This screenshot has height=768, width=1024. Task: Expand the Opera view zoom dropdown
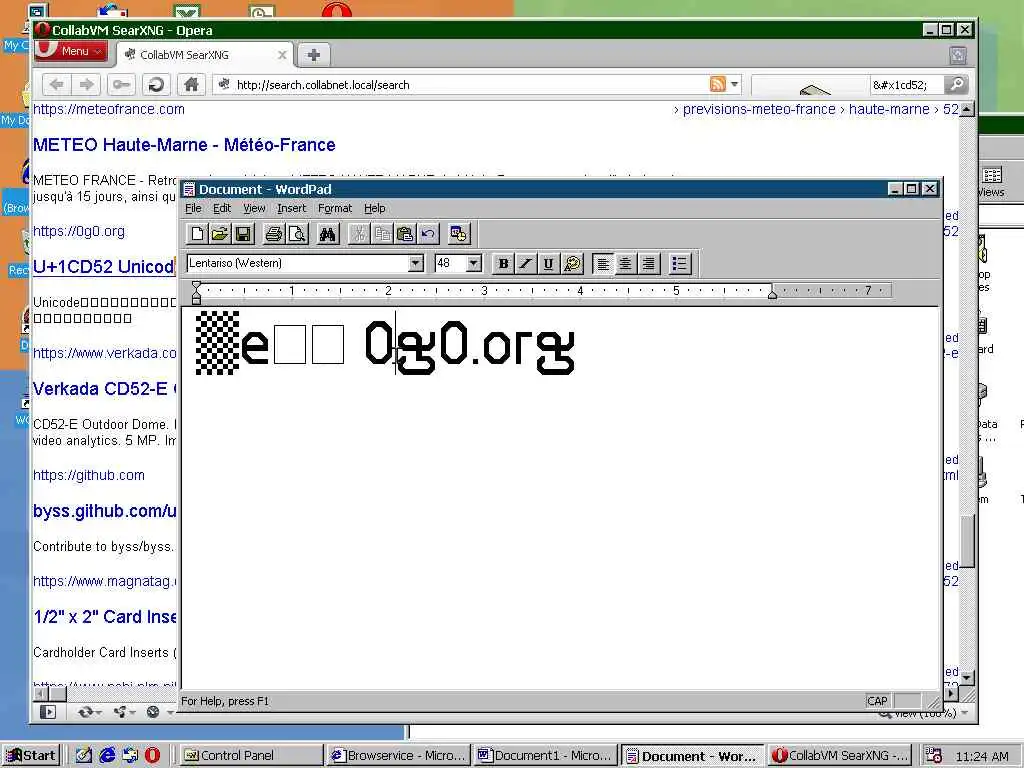point(965,713)
